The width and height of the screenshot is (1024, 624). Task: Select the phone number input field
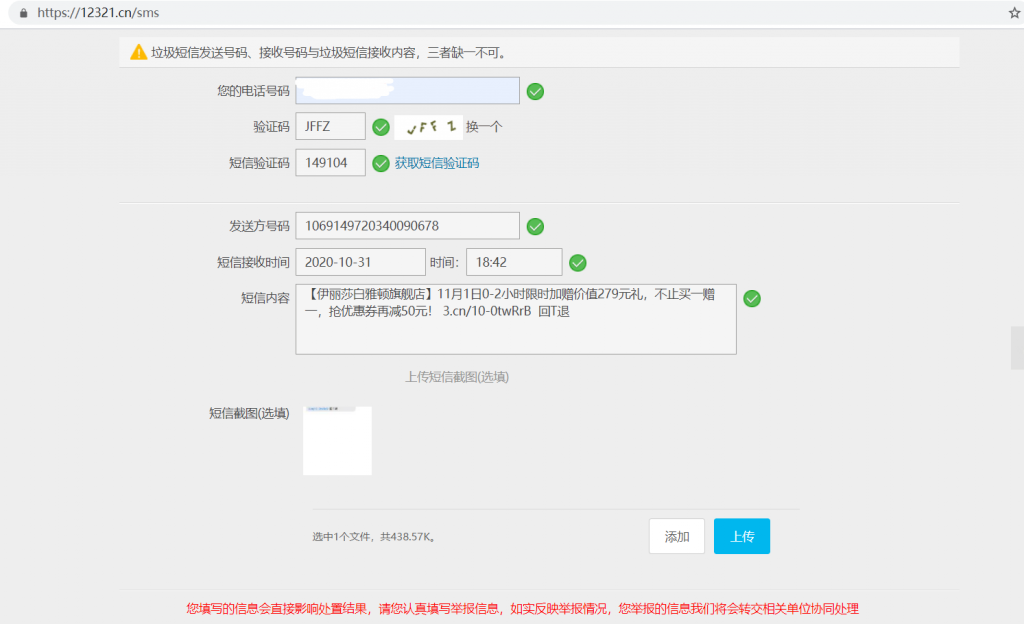(407, 90)
